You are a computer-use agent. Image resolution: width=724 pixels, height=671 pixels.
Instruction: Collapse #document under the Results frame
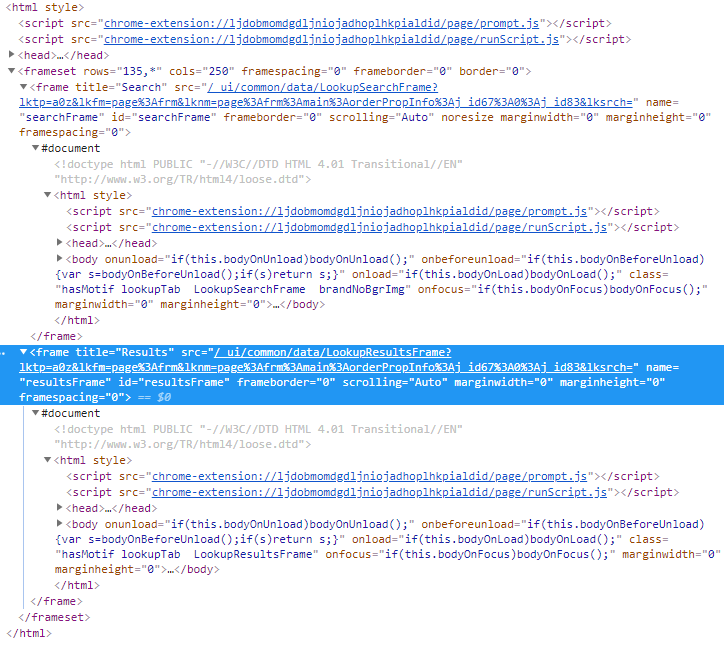click(35, 413)
